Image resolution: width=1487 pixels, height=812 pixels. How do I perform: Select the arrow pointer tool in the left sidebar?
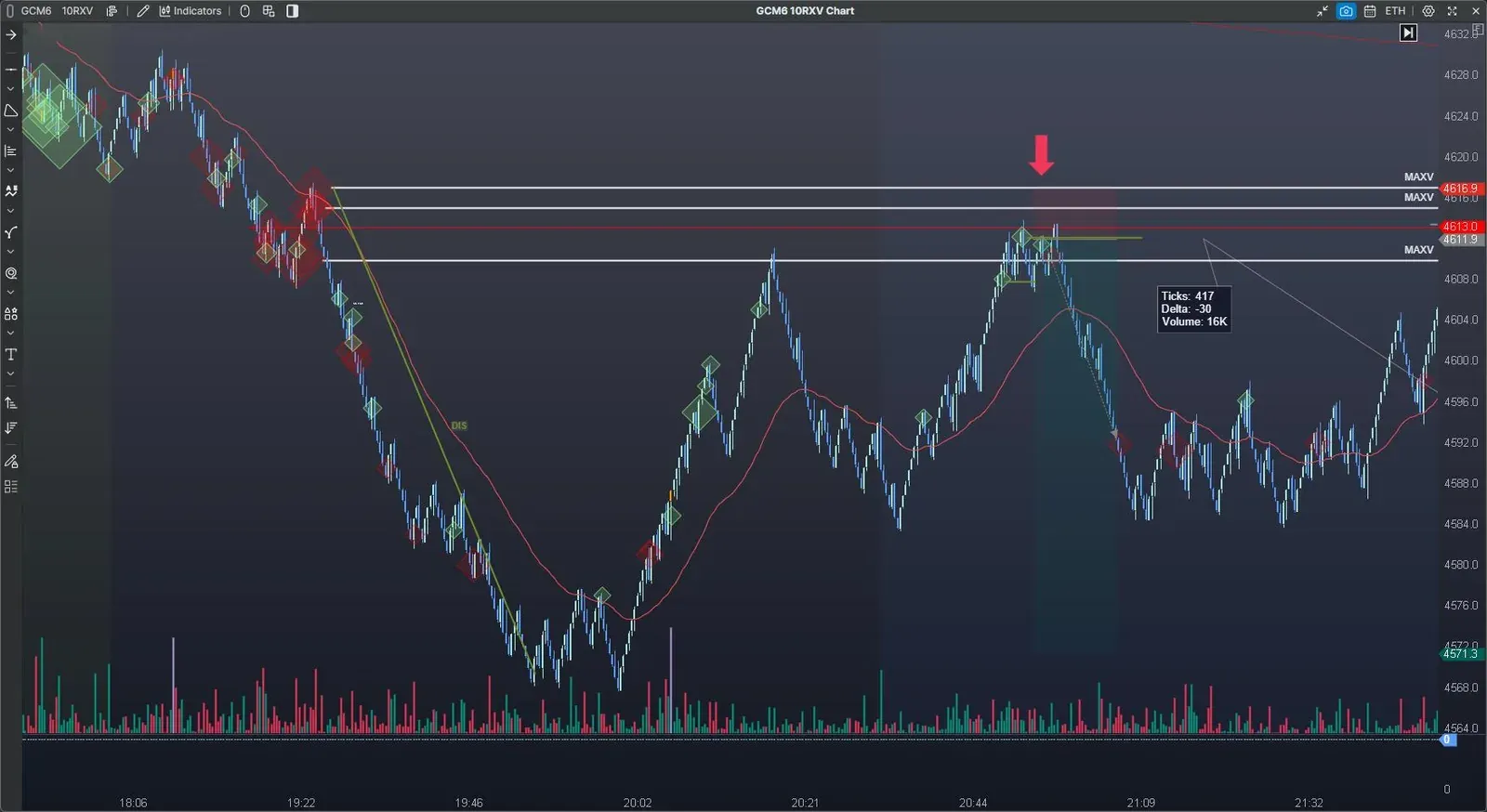point(11,34)
